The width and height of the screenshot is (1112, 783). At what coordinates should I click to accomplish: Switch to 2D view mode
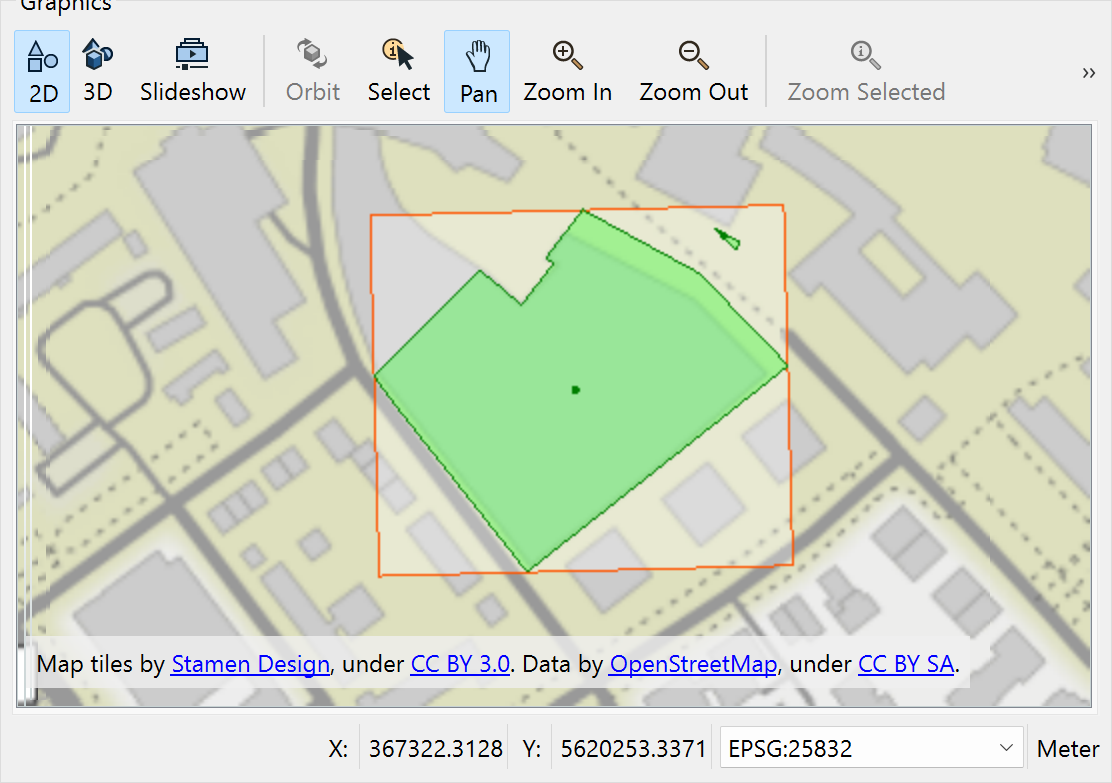click(x=42, y=71)
